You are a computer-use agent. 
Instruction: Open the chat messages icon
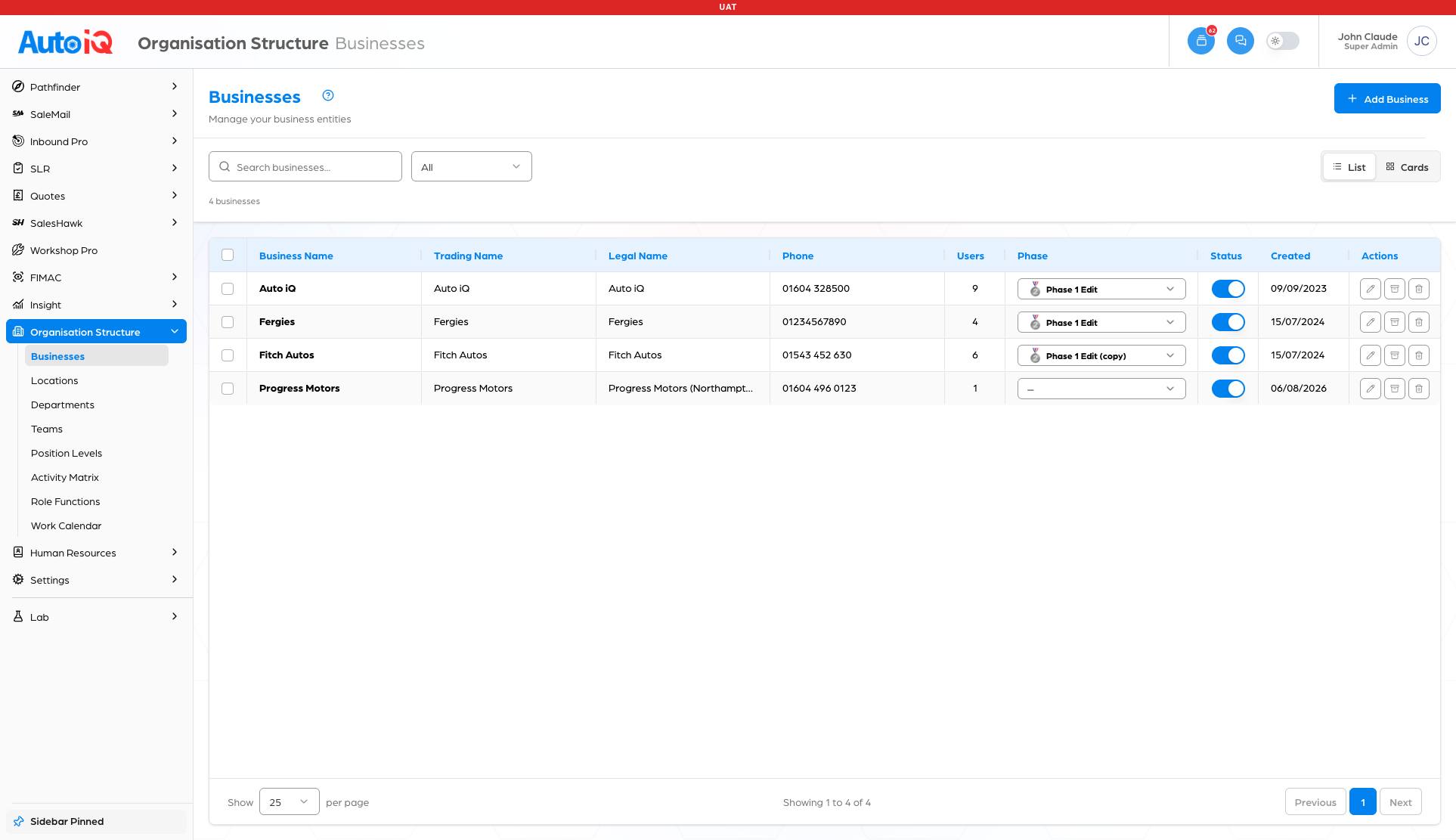1241,41
